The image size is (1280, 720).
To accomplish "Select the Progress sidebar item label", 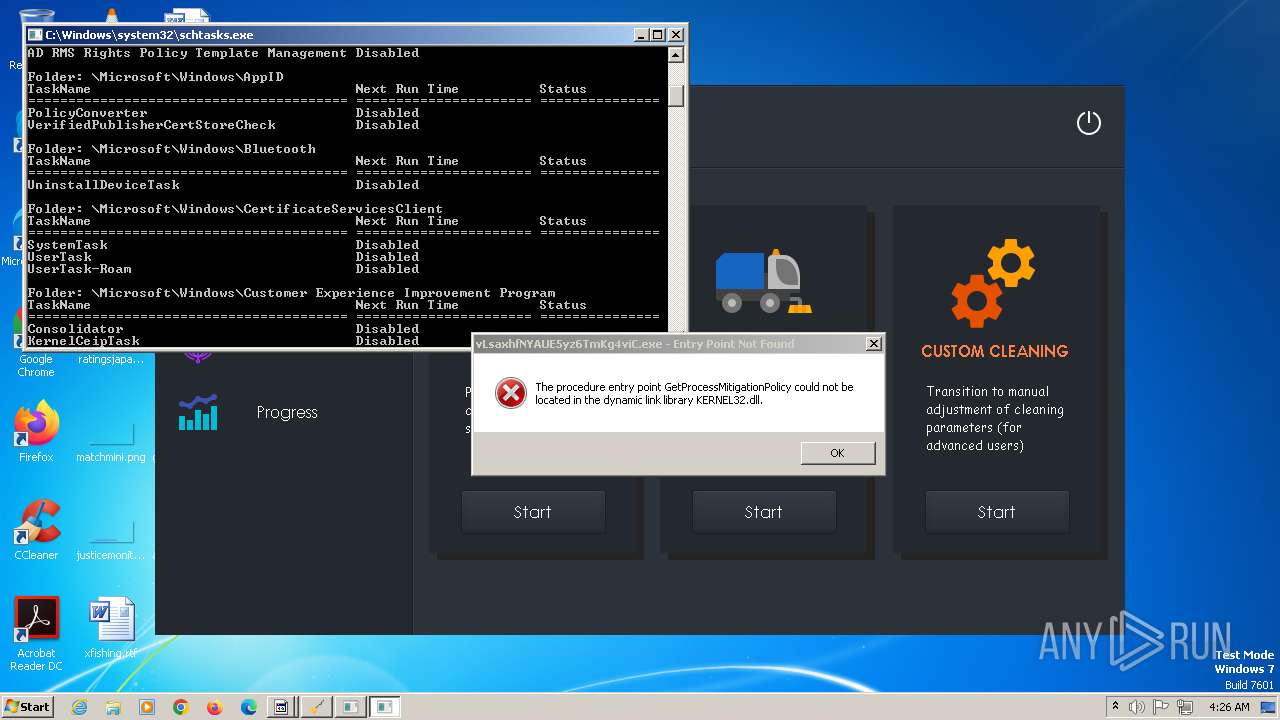I will click(x=287, y=412).
